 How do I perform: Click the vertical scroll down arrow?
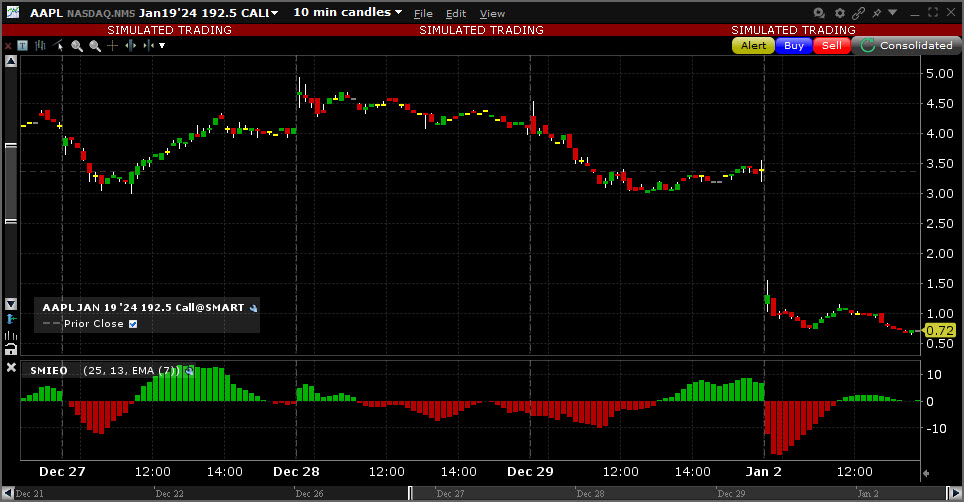[x=11, y=304]
